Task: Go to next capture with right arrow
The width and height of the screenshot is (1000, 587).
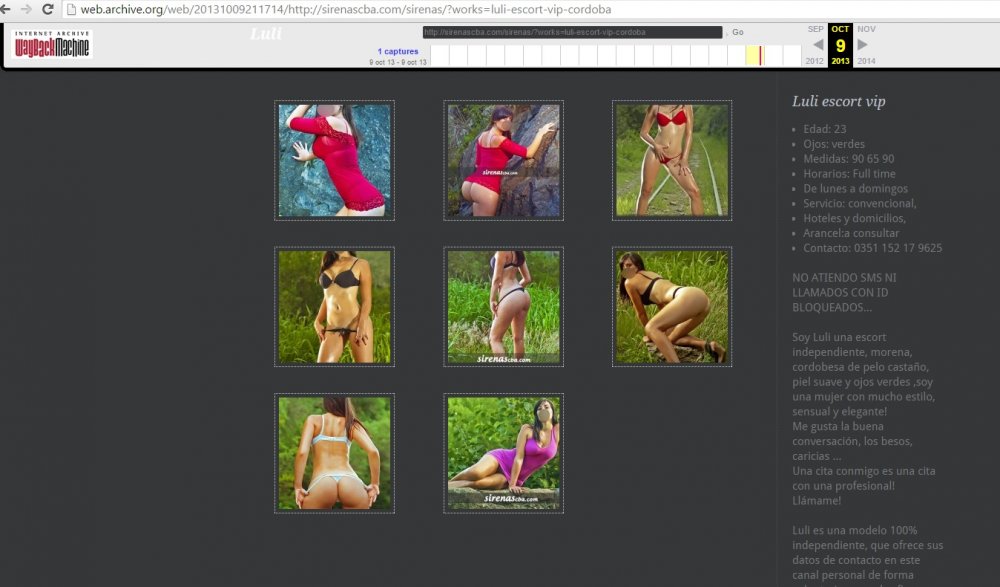Action: 863,44
